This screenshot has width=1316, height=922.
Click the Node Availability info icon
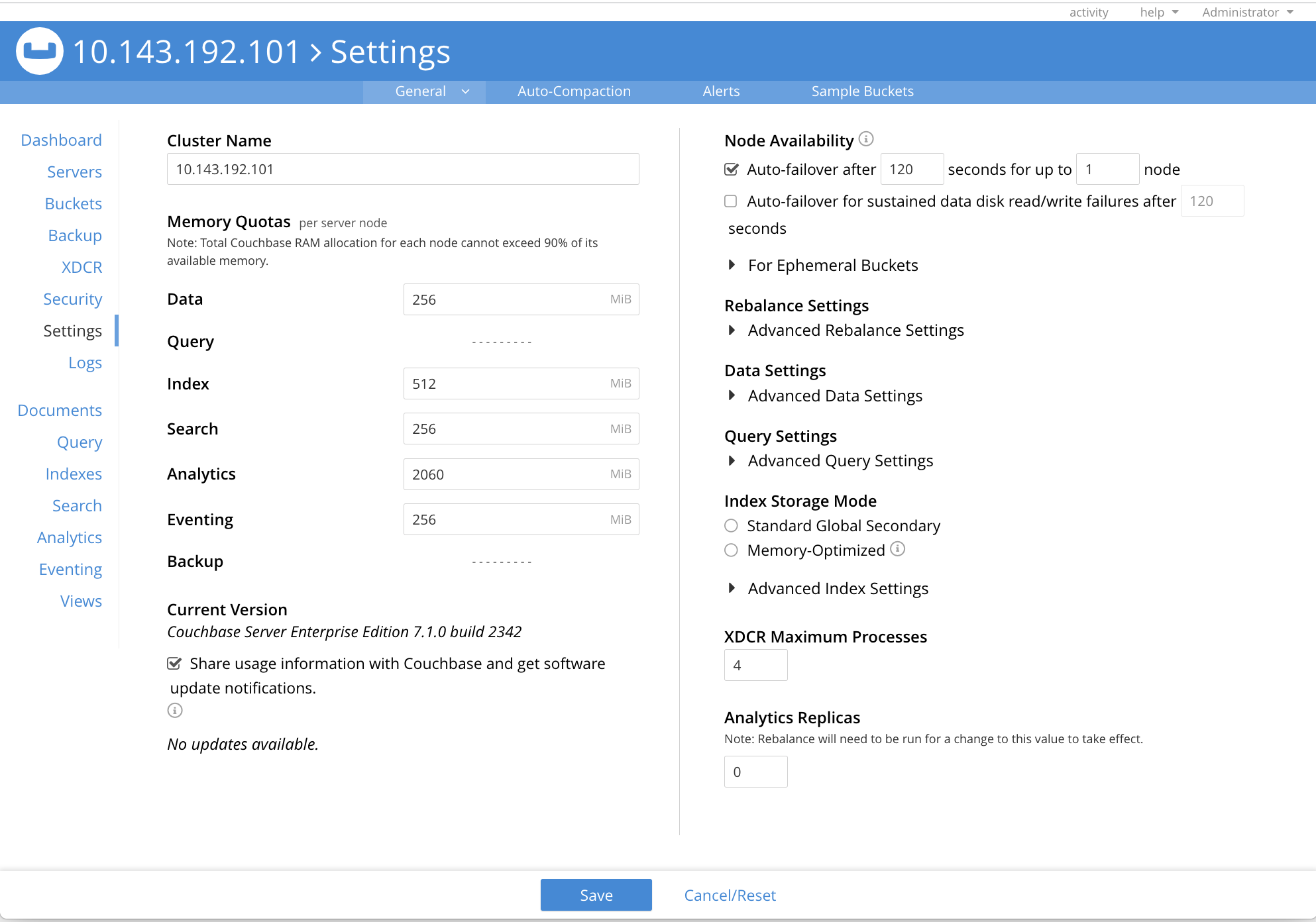(x=866, y=139)
